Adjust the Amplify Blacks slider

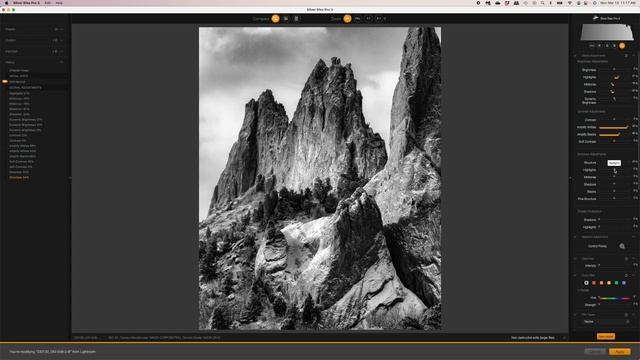[614, 134]
